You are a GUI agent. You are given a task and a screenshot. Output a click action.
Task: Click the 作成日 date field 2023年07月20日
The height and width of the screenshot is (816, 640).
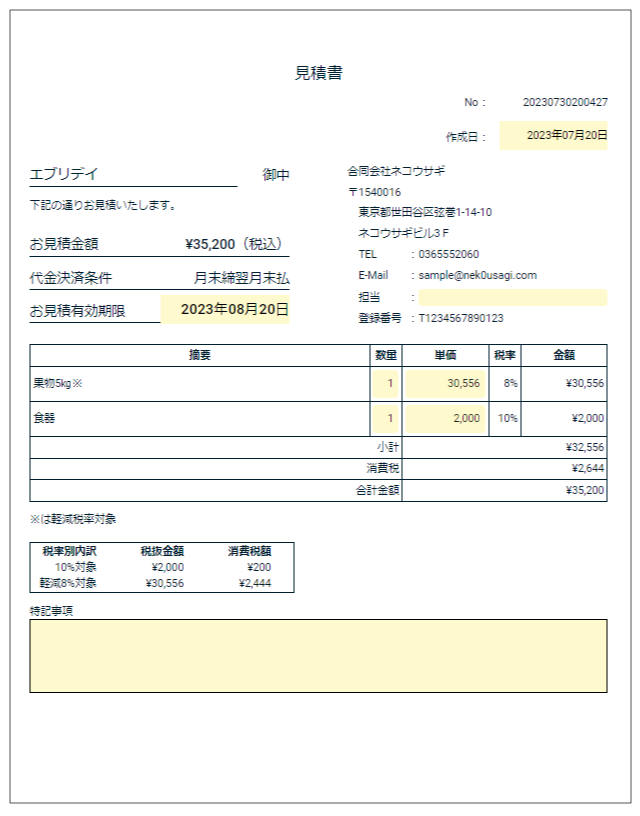point(553,136)
